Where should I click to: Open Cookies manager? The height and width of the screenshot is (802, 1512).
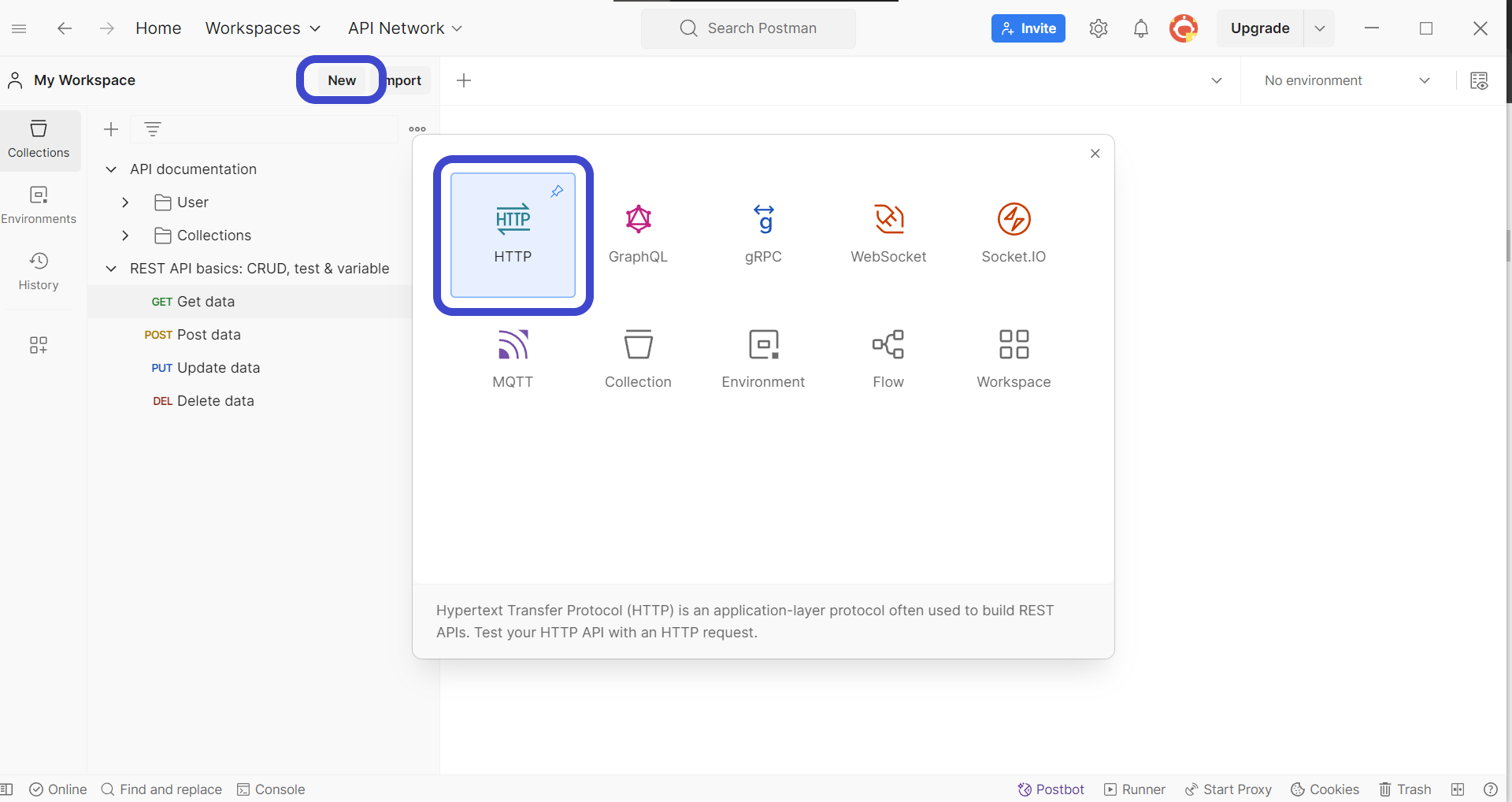pos(1325,789)
